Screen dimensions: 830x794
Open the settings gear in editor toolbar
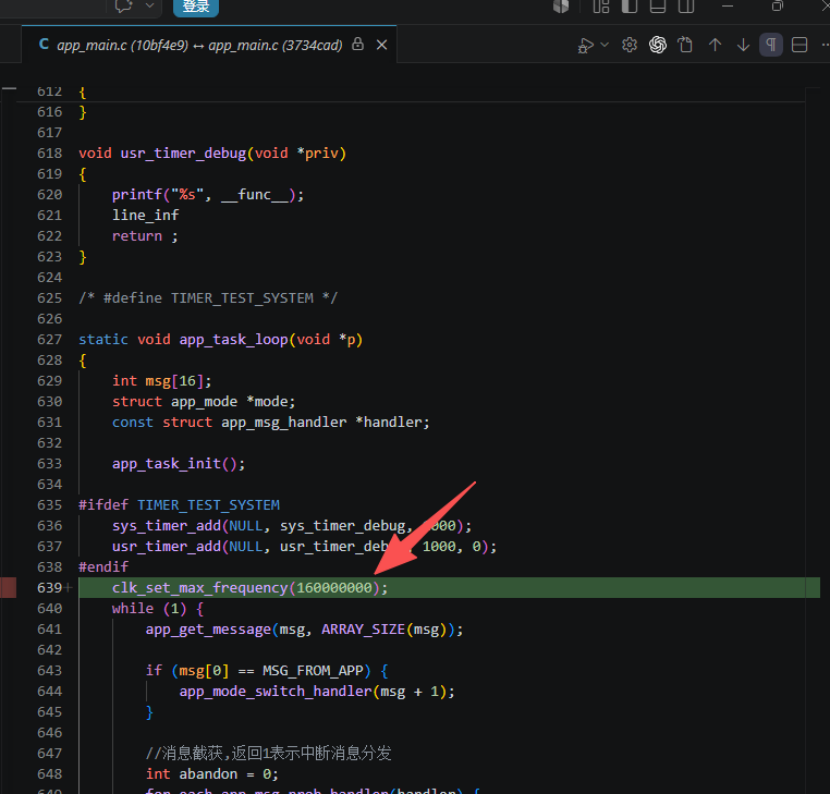click(x=629, y=45)
